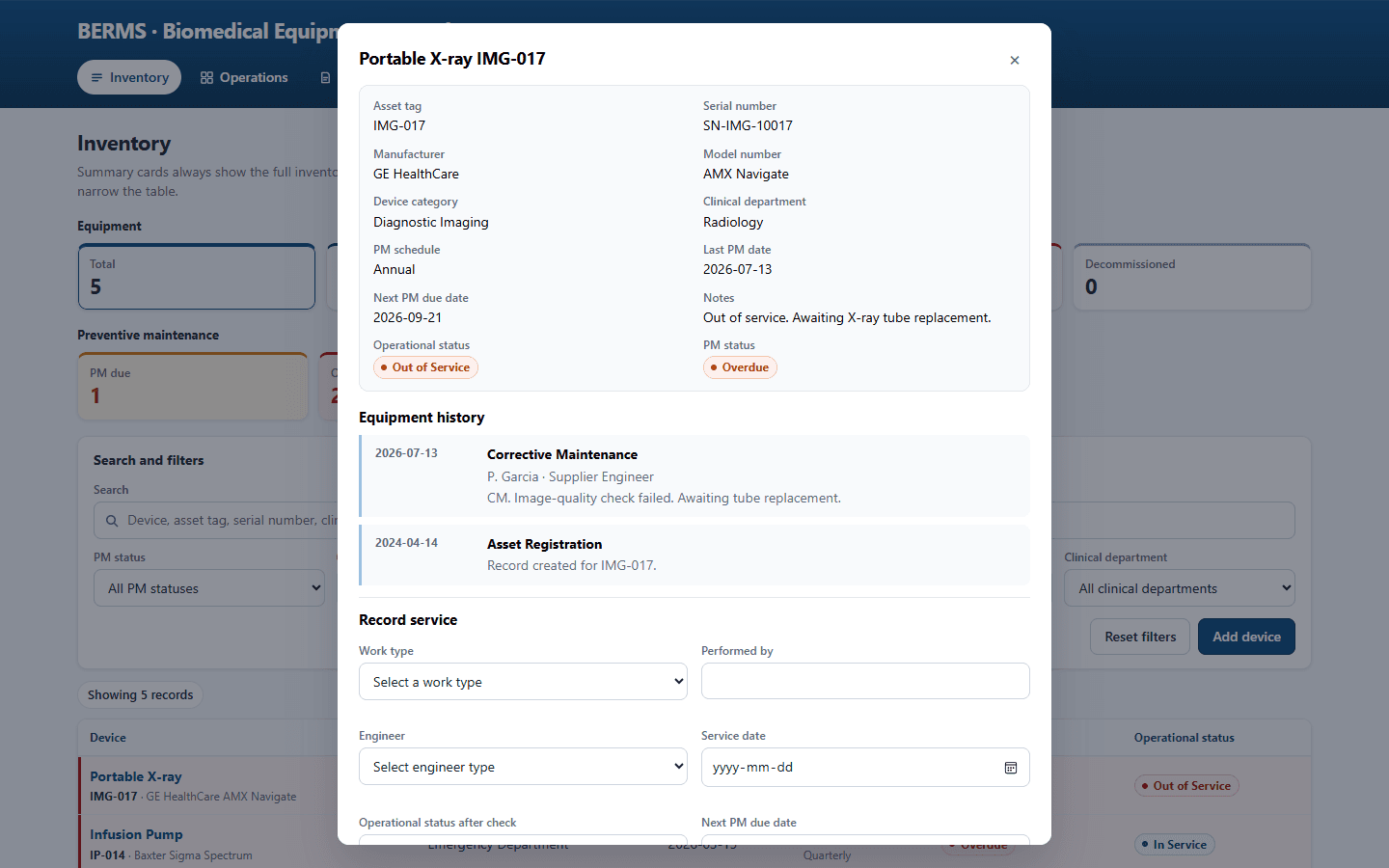
Task: Click the Reset filters button
Action: [1140, 637]
